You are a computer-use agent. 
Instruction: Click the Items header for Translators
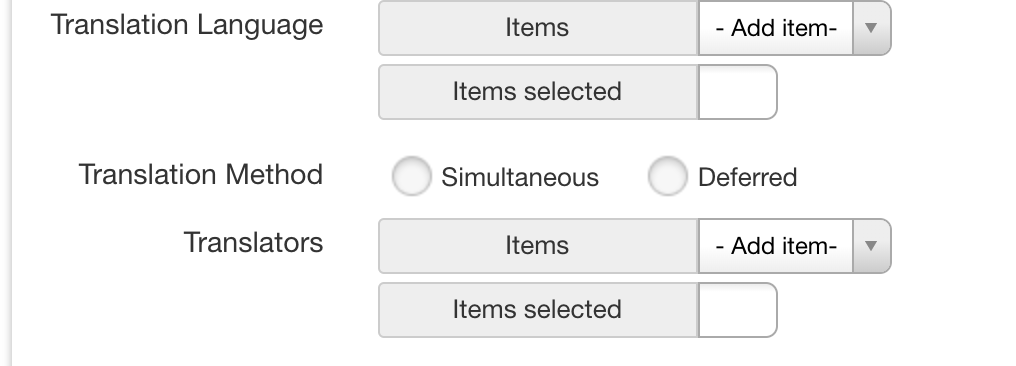coord(538,246)
